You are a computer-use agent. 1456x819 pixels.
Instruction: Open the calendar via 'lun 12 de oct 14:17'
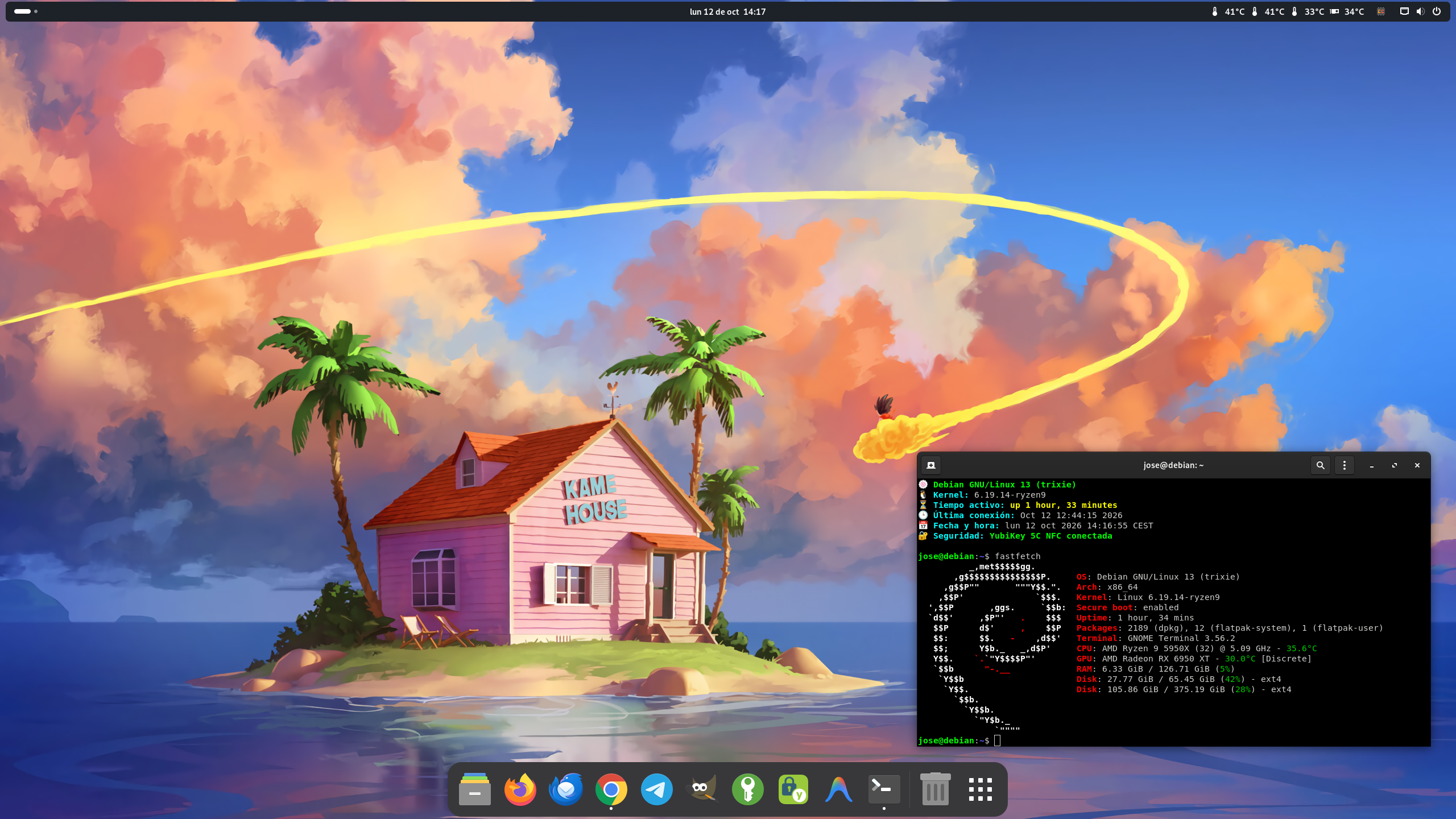coord(727,11)
